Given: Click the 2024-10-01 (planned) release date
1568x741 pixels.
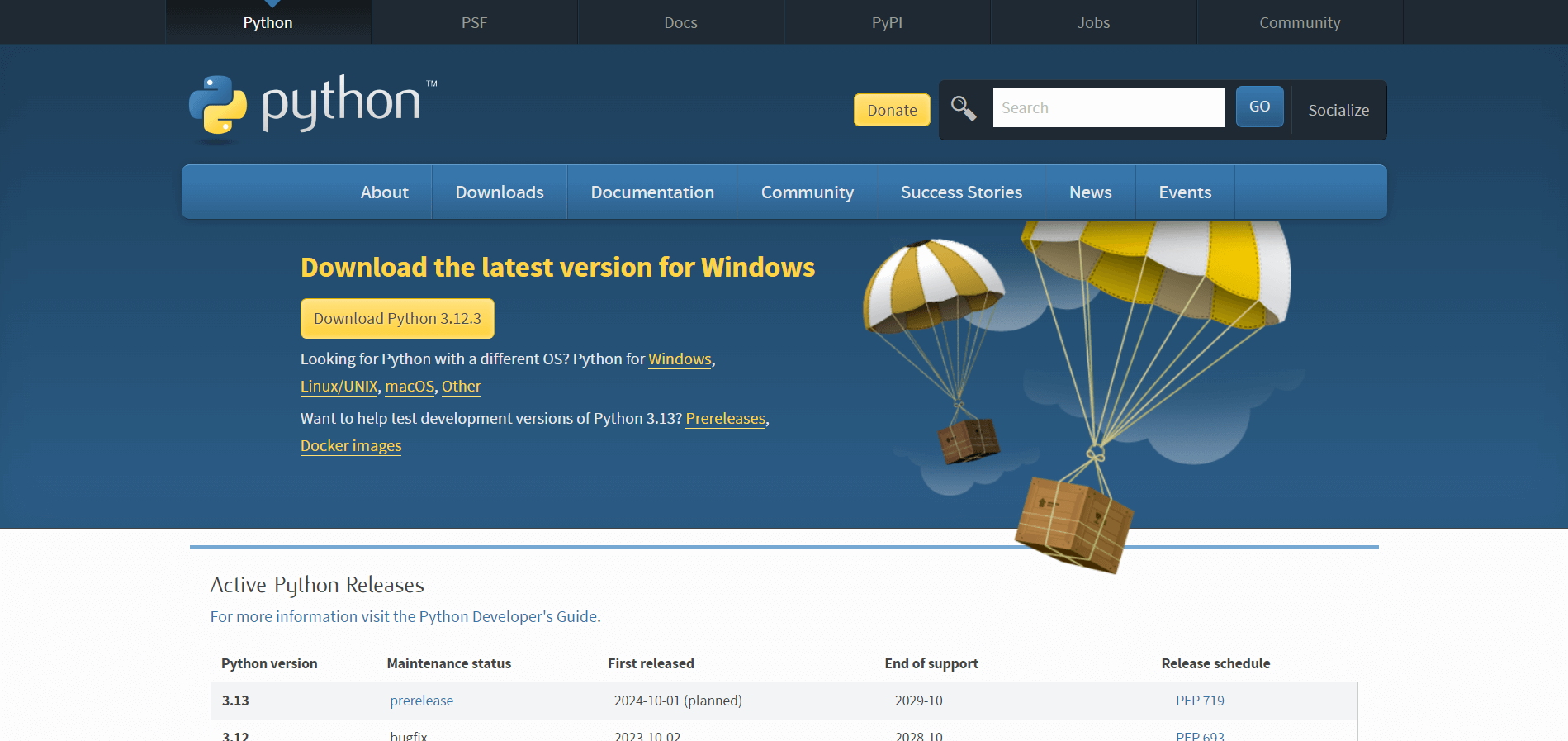Looking at the screenshot, I should [678, 701].
